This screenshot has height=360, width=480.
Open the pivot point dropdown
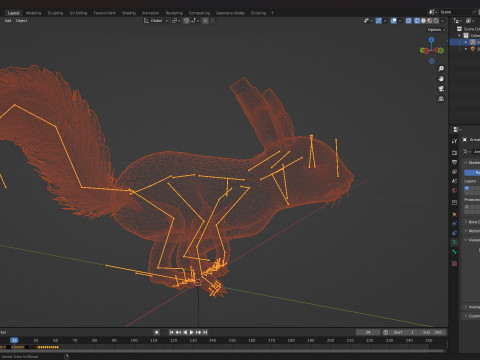(176, 21)
